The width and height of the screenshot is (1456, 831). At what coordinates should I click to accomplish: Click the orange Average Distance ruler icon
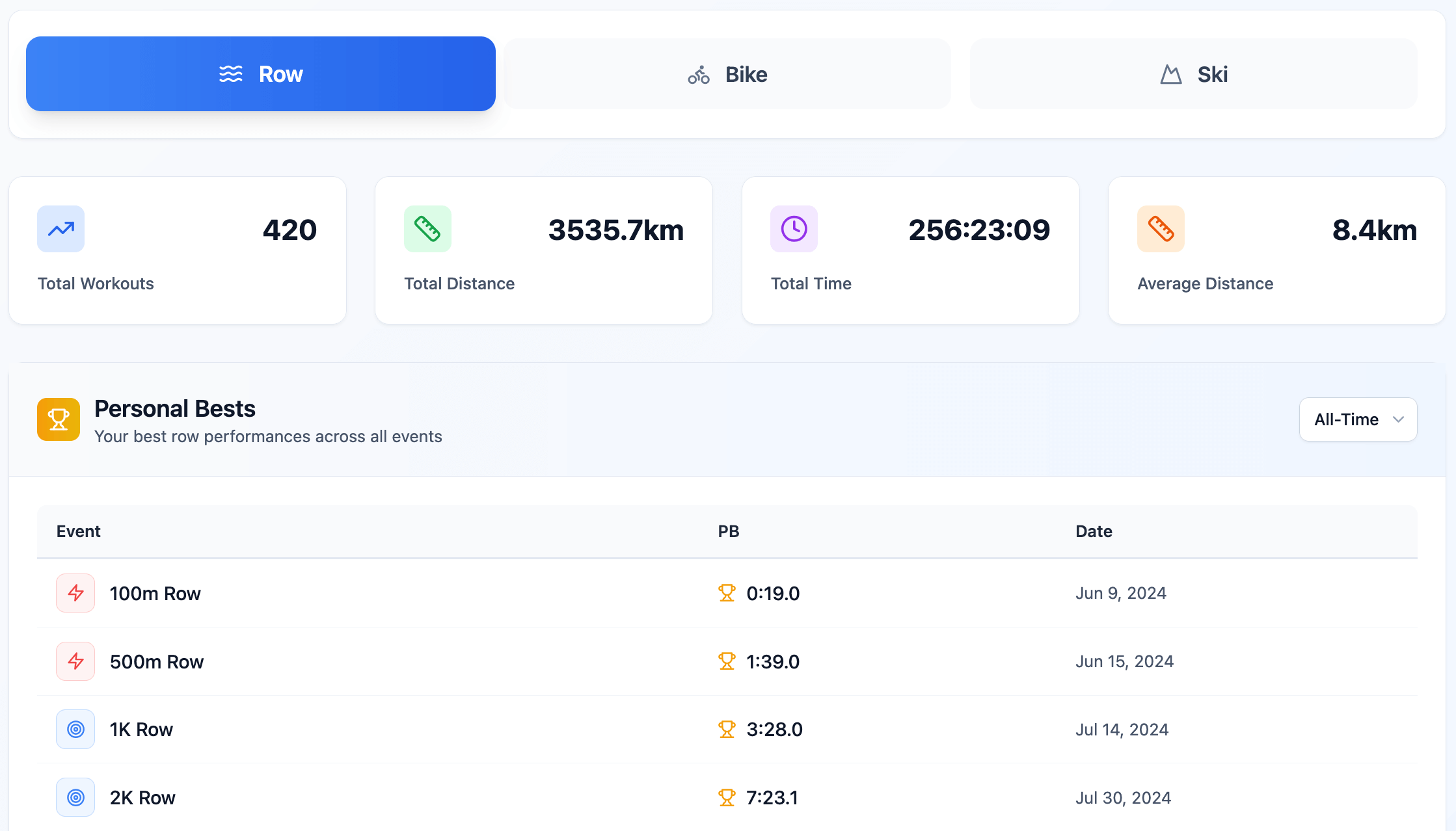click(x=1161, y=229)
